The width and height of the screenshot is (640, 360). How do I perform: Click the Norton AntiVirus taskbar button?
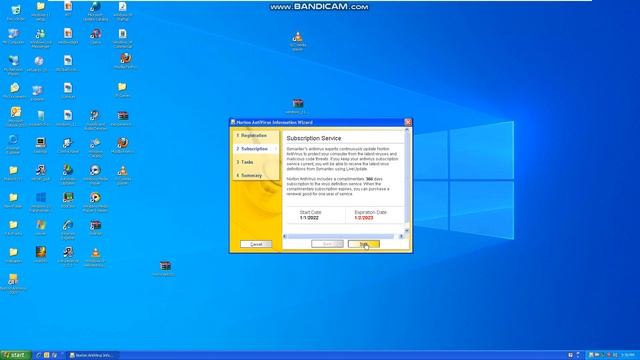point(92,355)
